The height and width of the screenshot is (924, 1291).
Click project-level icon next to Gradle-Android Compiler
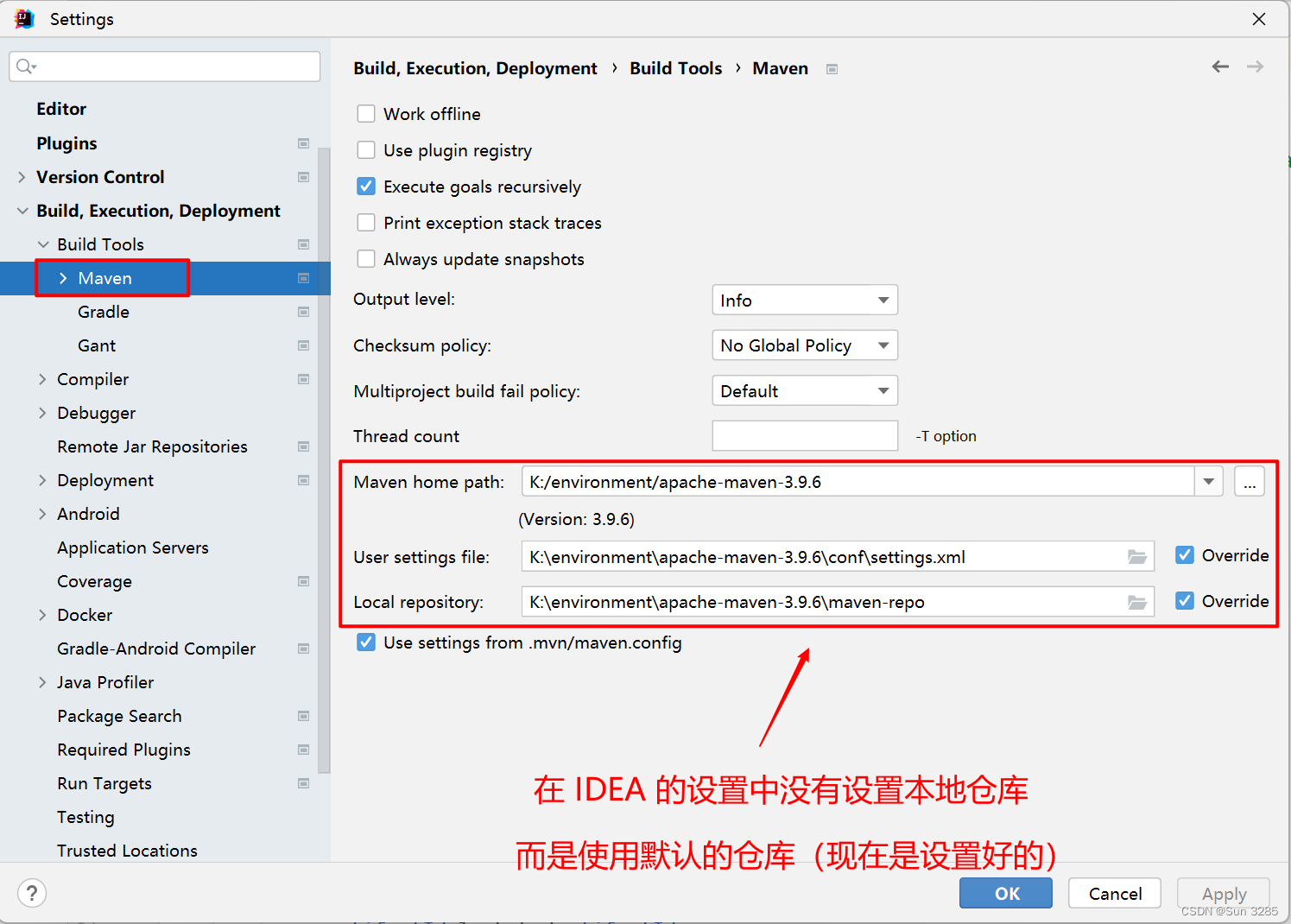pos(304,649)
